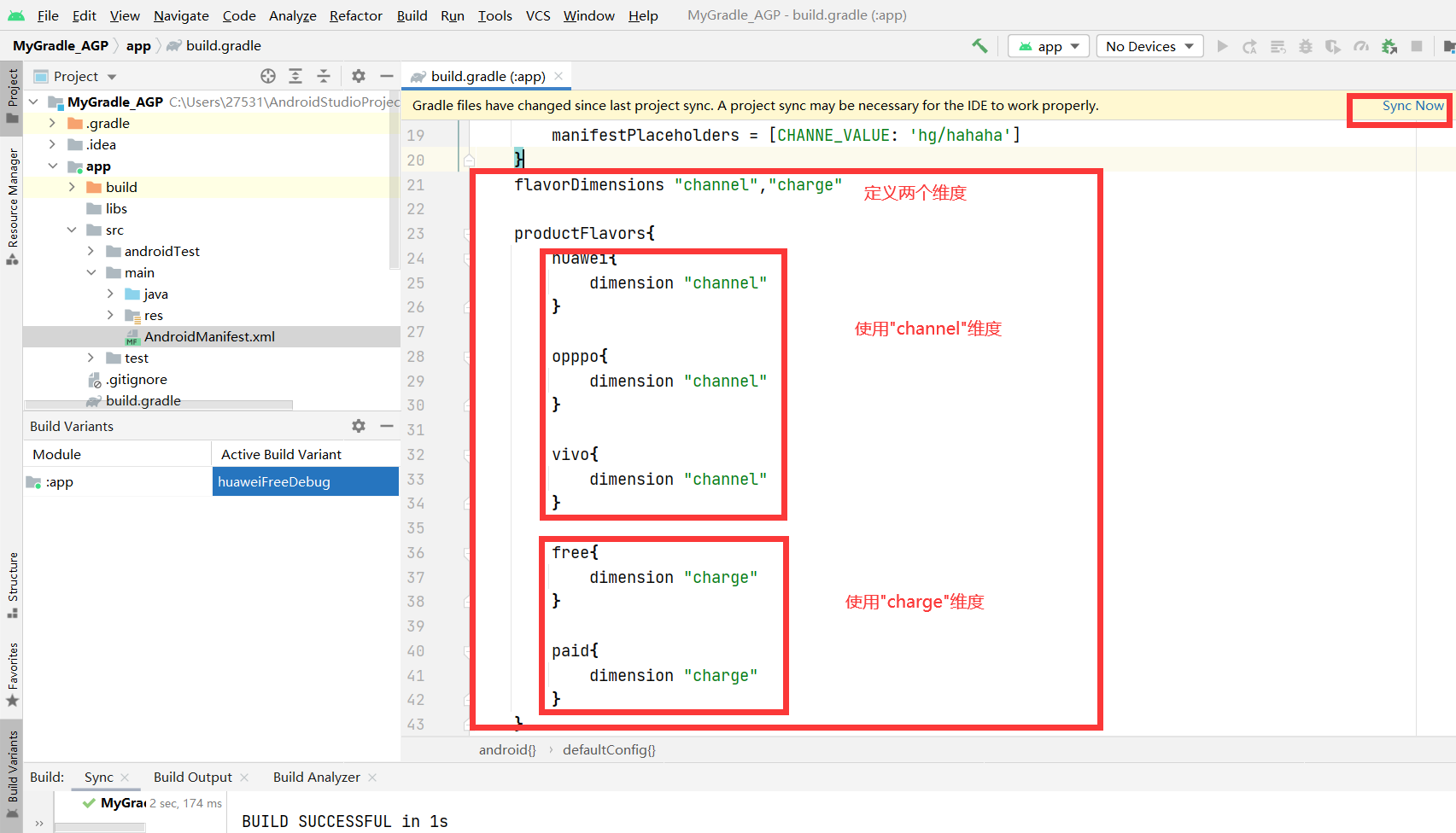Close the Build Output tab

244,778
